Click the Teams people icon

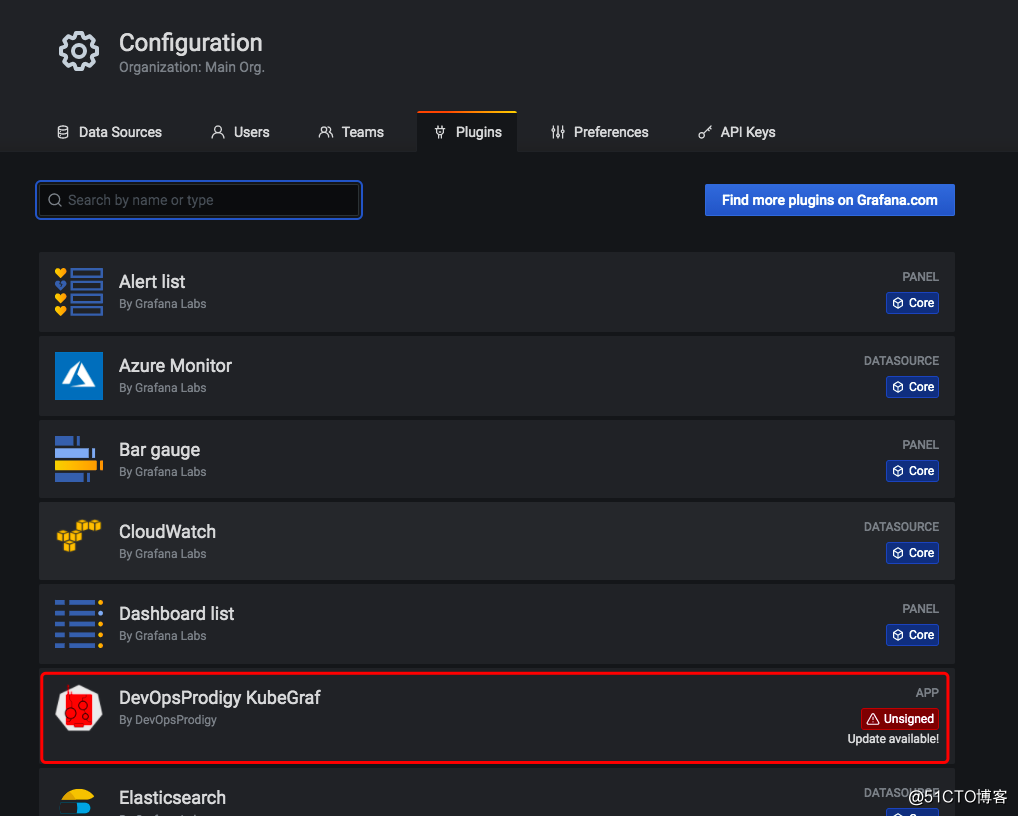[x=326, y=132]
